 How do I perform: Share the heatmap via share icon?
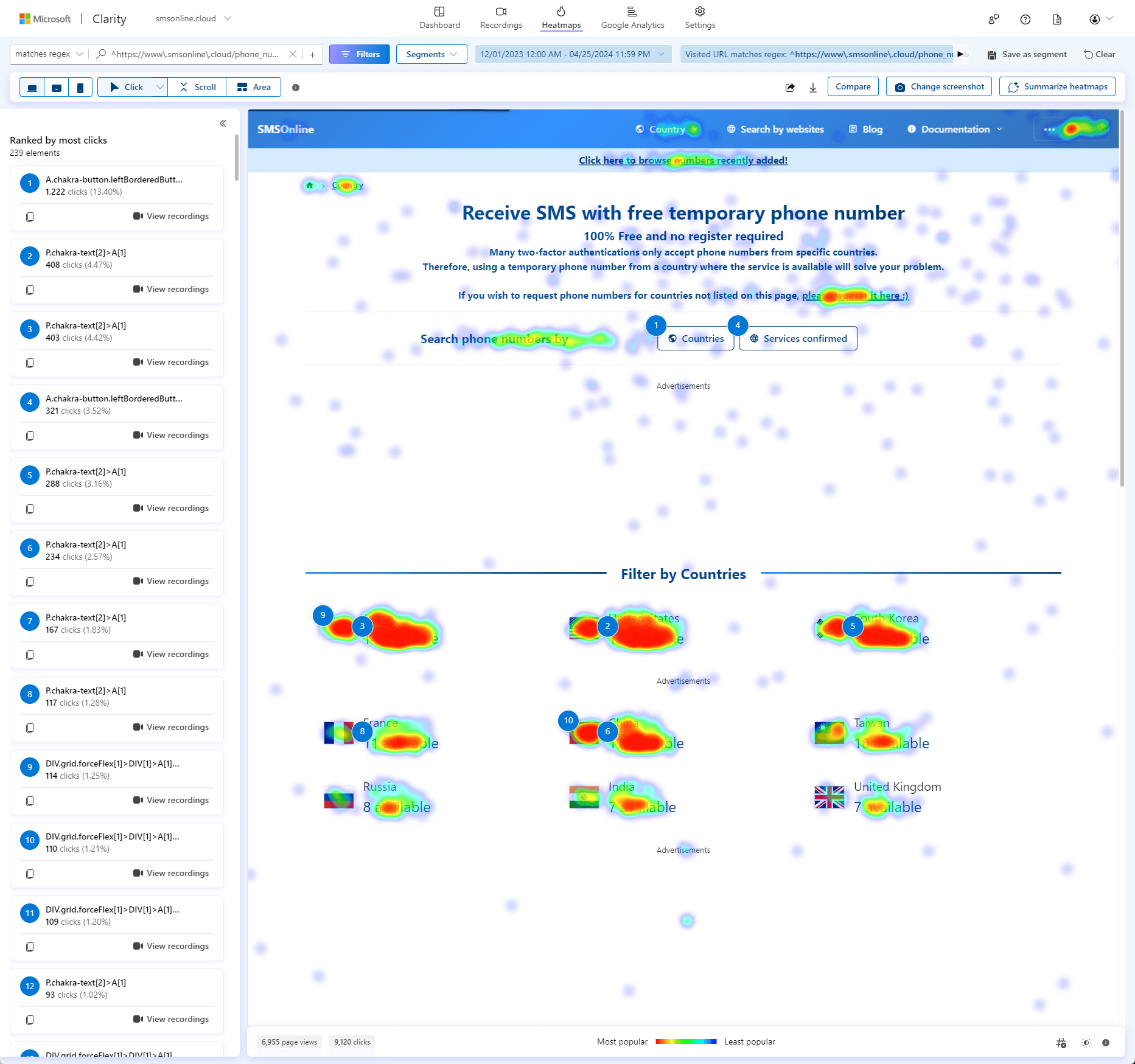790,88
